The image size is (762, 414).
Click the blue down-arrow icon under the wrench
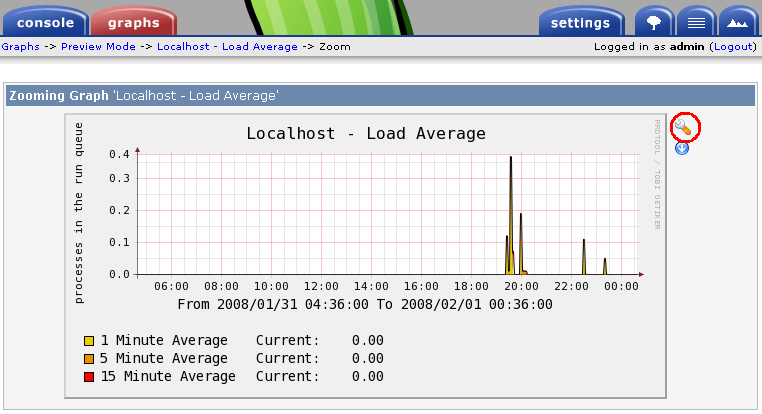(x=682, y=148)
